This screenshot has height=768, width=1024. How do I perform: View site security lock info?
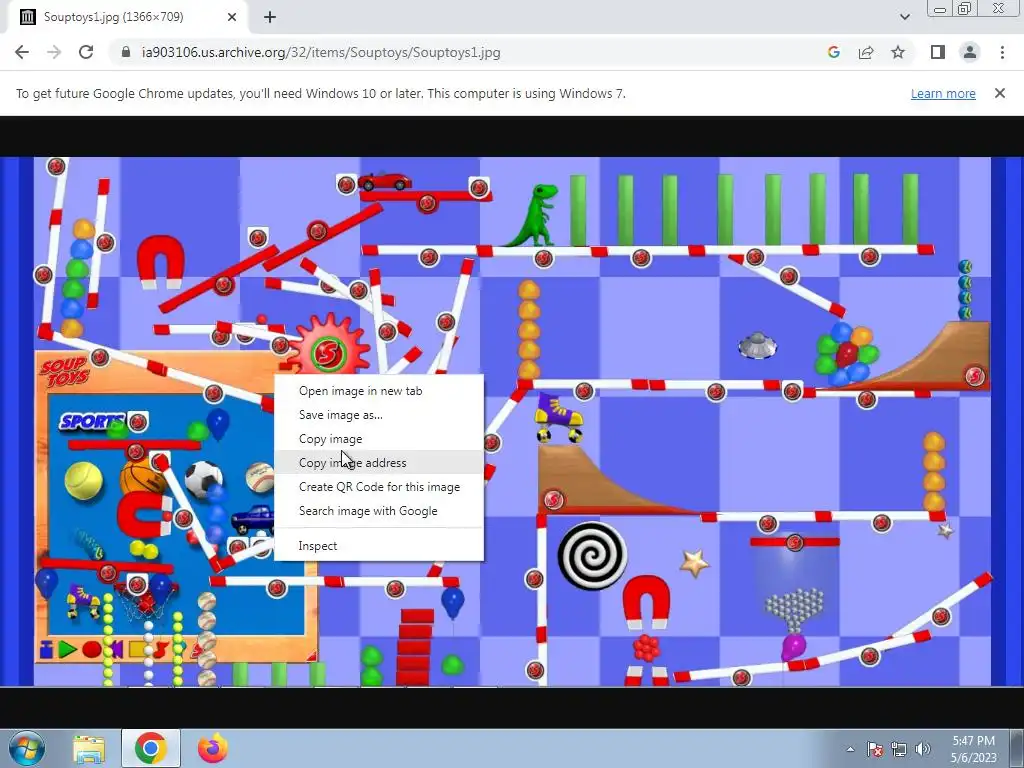click(x=126, y=52)
